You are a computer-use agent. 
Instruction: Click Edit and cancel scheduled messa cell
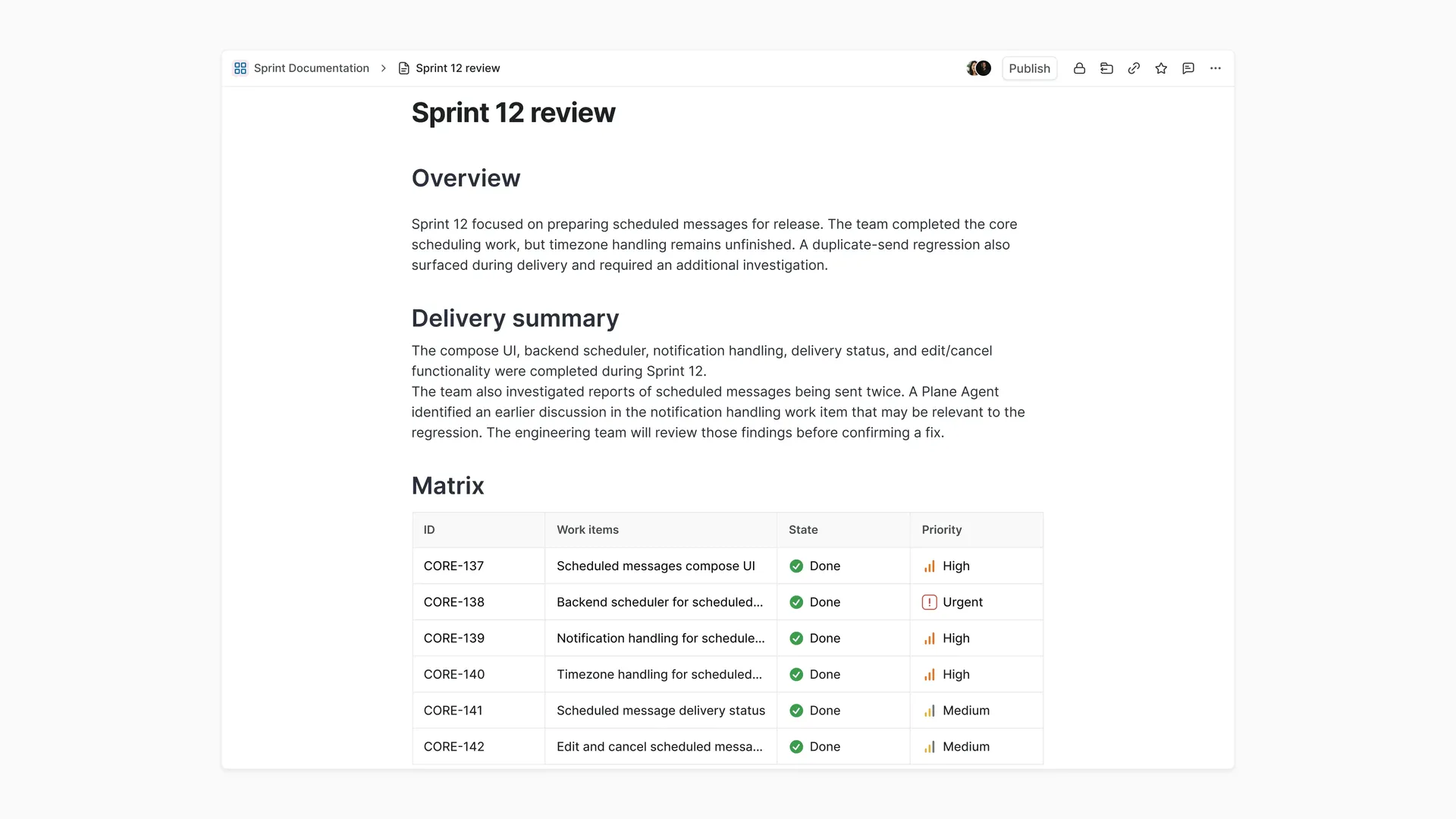point(660,747)
